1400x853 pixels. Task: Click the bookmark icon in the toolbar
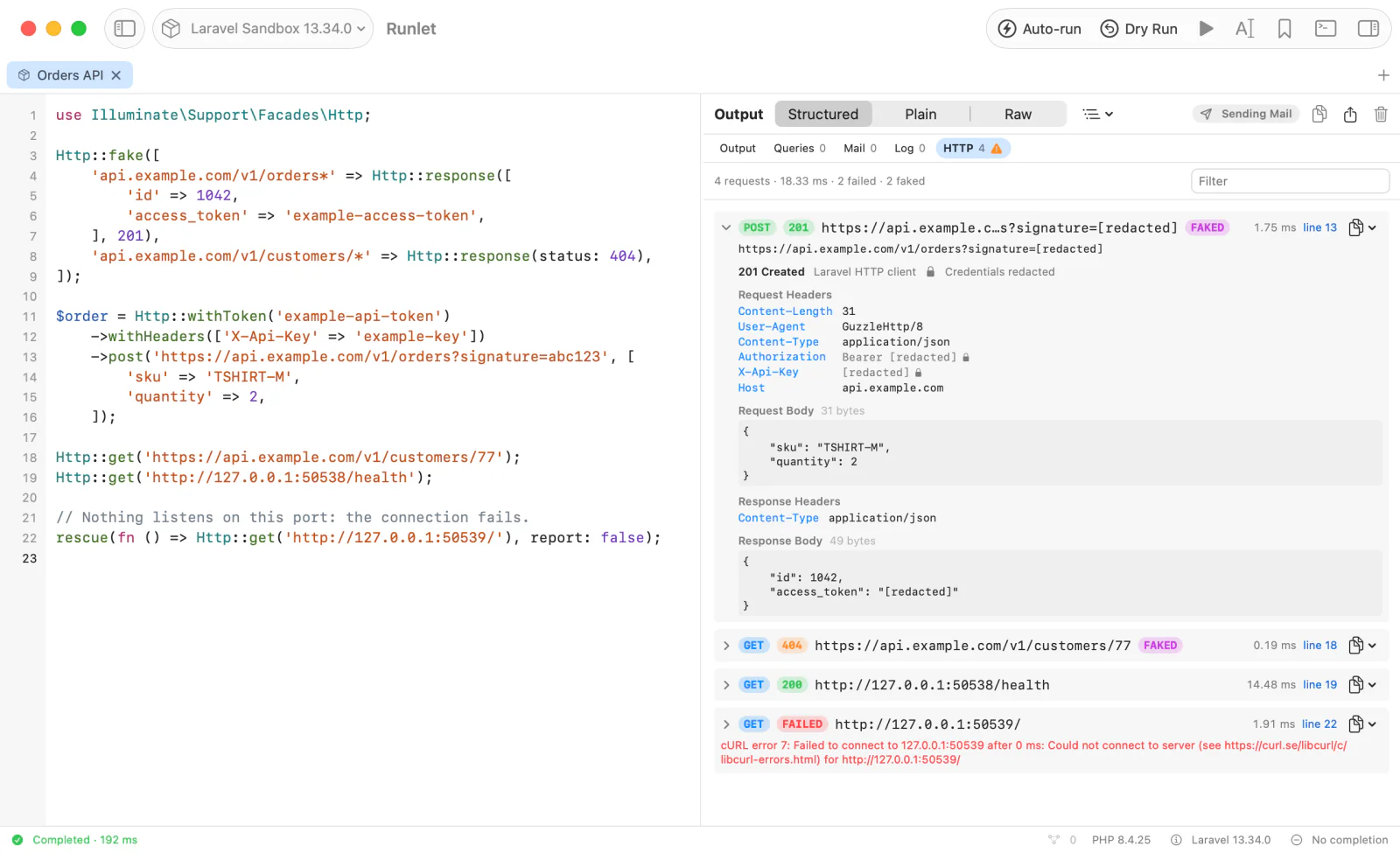click(1284, 29)
